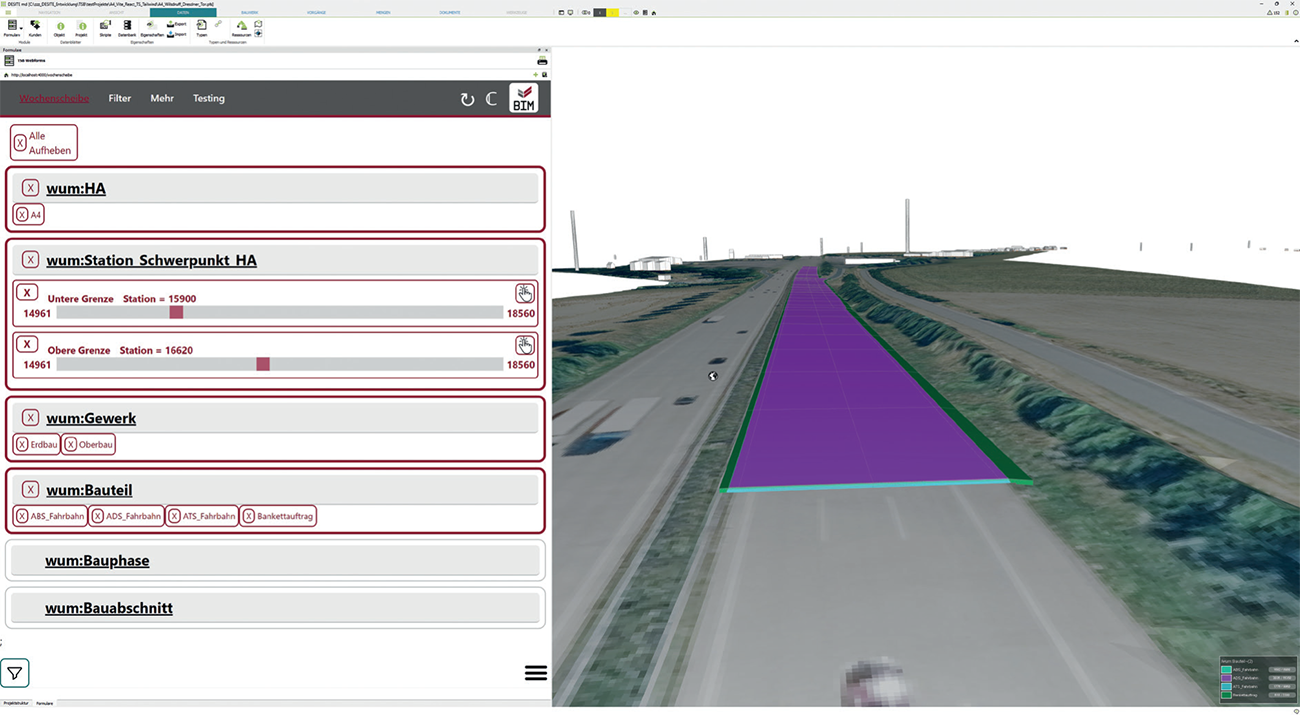Clear the A4 filter chip under wum:HA

pyautogui.click(x=22, y=214)
